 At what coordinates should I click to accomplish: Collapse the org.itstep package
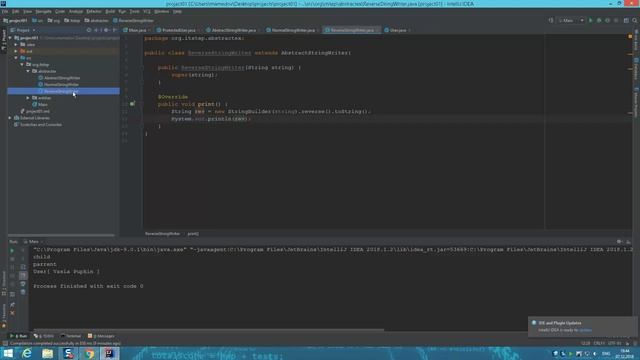(x=22, y=64)
